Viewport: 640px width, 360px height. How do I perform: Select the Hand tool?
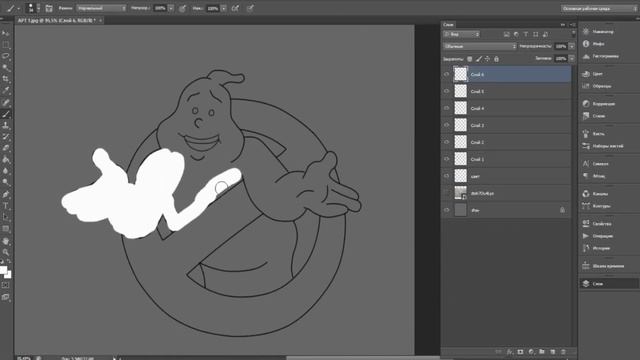click(x=6, y=241)
